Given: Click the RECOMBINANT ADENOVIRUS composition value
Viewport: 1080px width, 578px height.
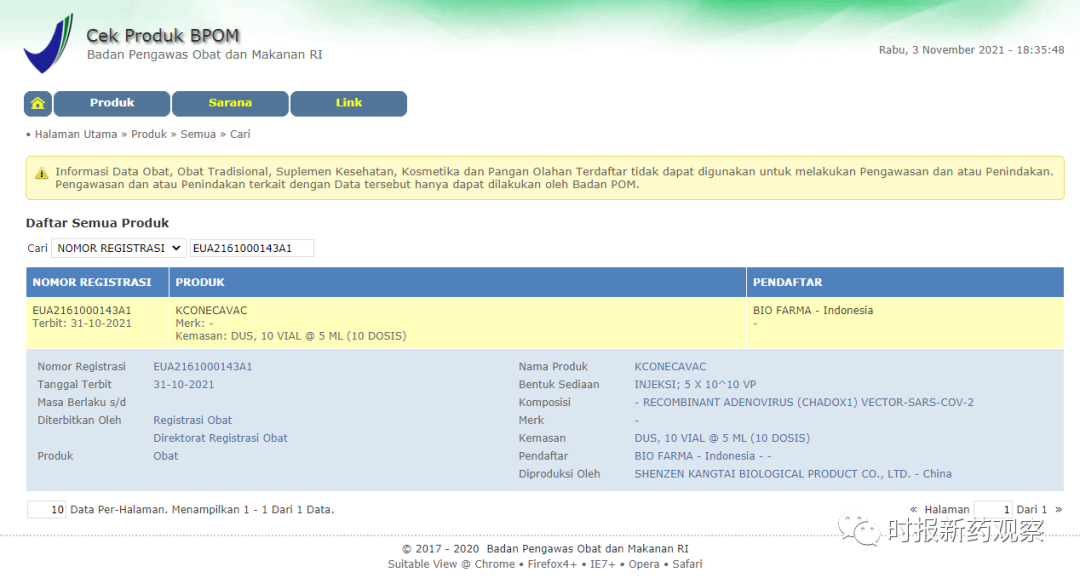Looking at the screenshot, I should click(x=804, y=402).
